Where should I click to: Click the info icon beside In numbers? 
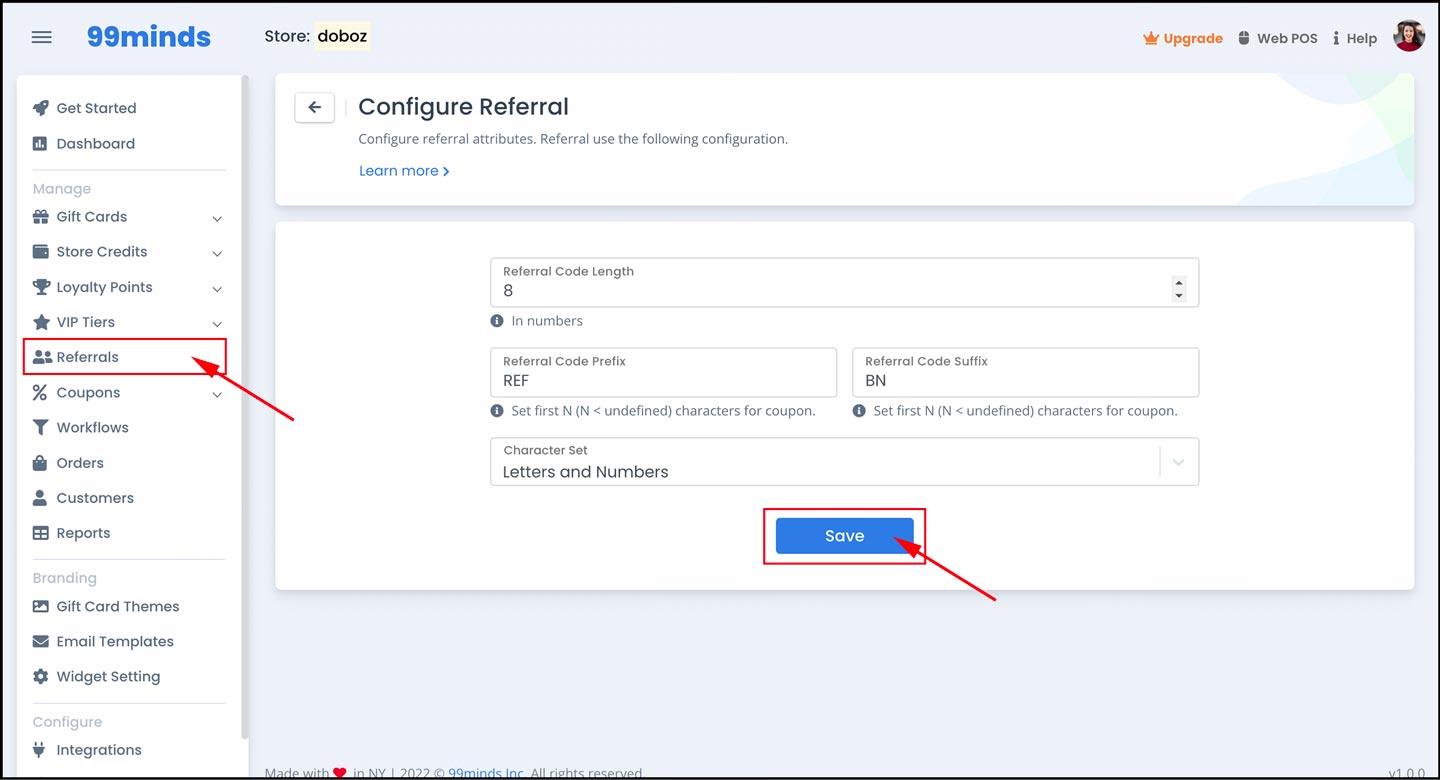coord(497,321)
